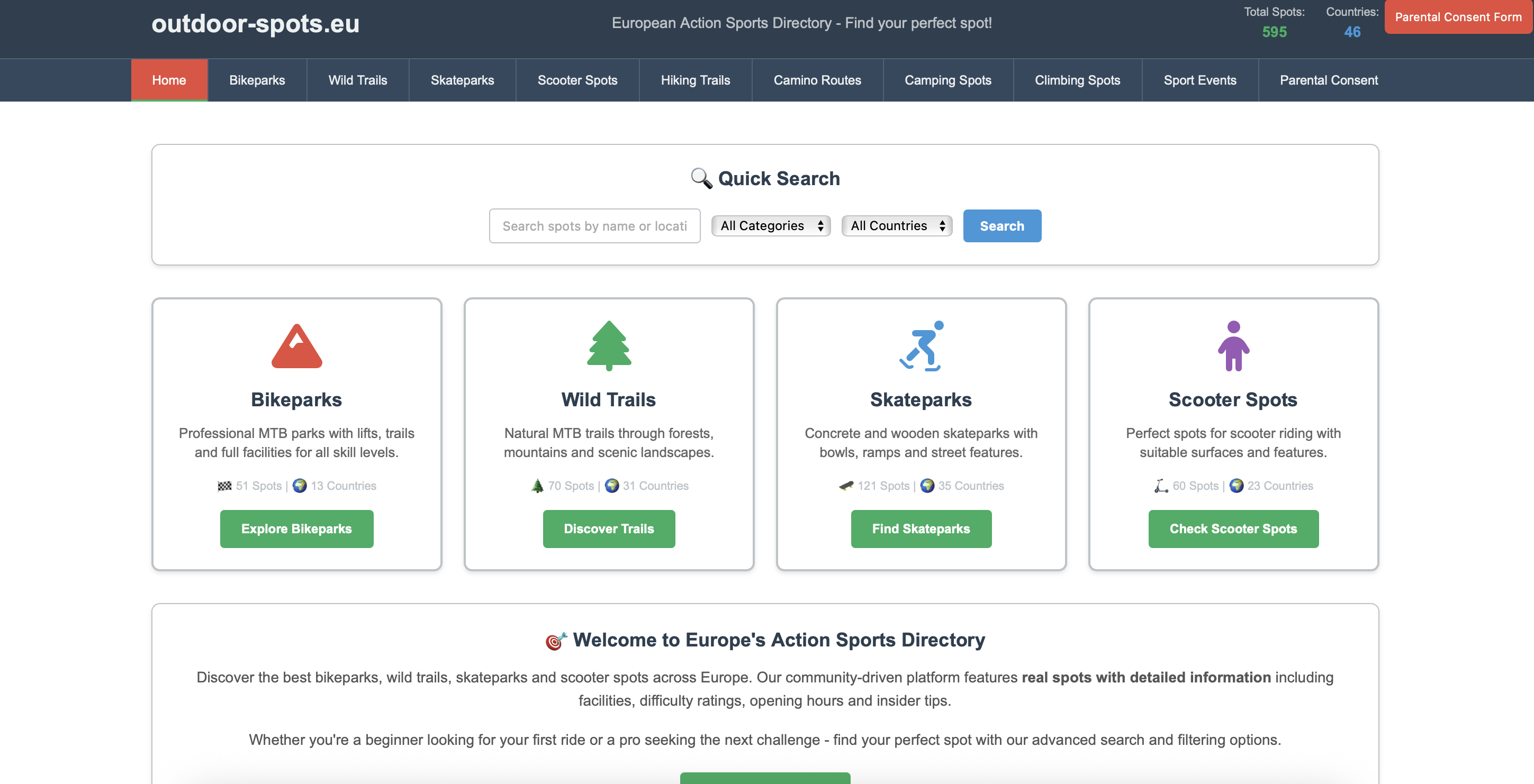Screen dimensions: 1534x784
Task: Go to the Climbing Spots tab
Action: pyautogui.click(x=1077, y=80)
